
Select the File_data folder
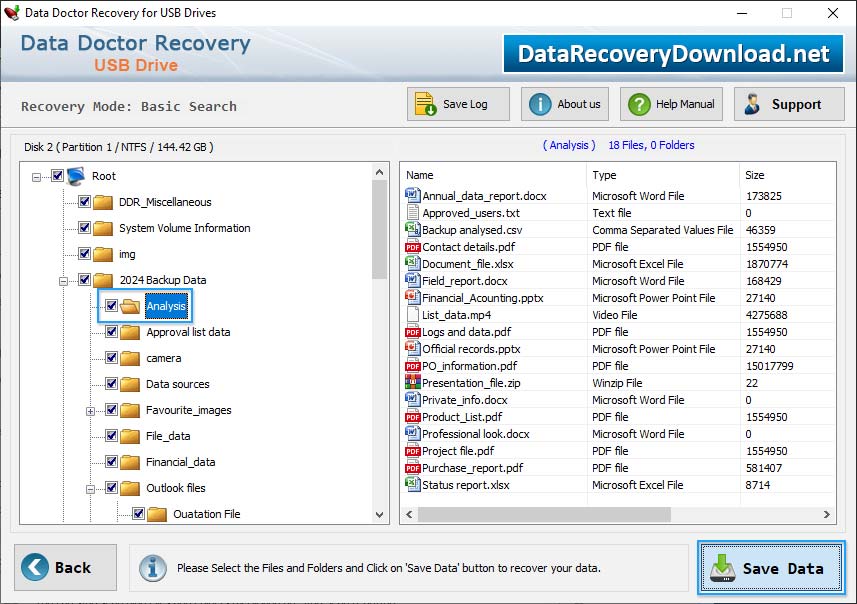168,436
